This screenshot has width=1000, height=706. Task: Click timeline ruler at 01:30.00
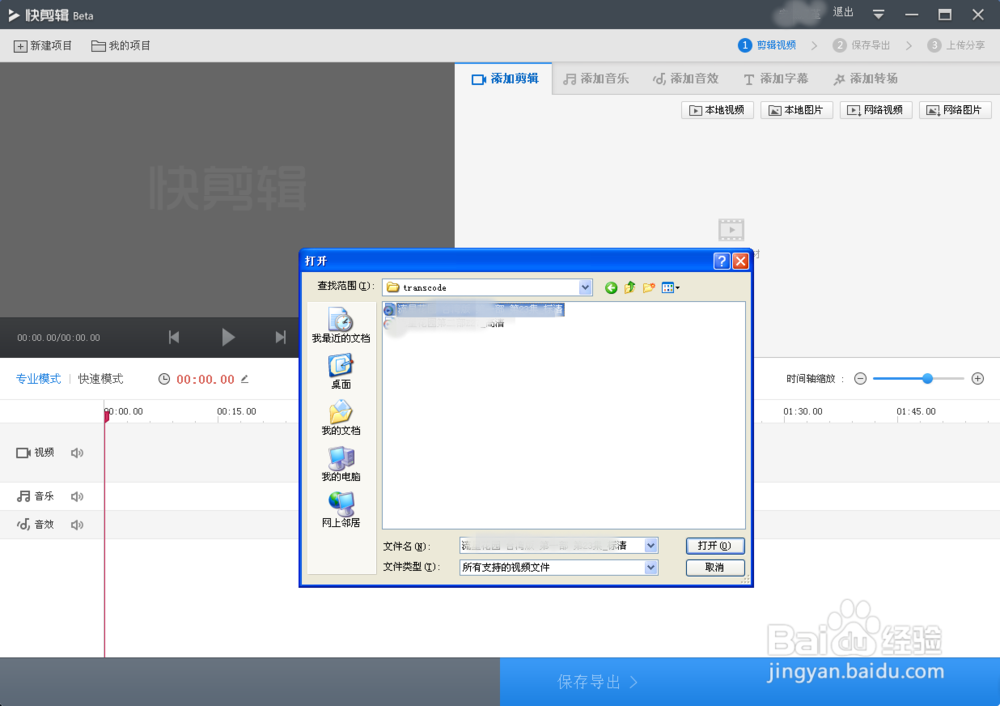pyautogui.click(x=802, y=412)
